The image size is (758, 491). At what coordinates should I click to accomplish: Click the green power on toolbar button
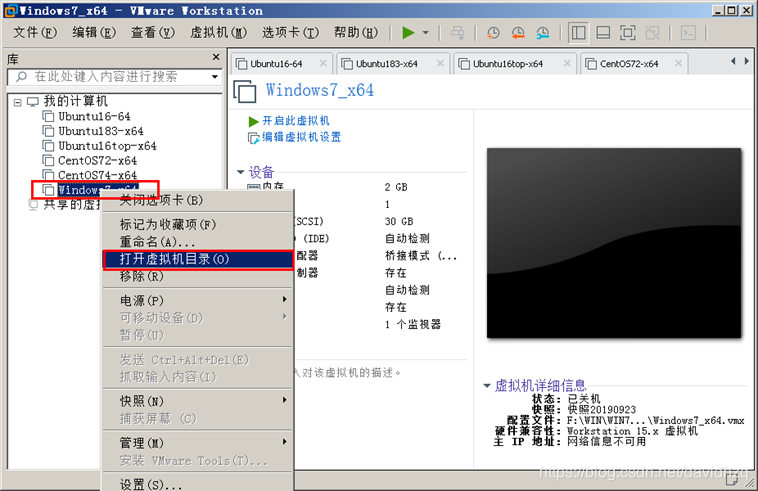click(409, 33)
